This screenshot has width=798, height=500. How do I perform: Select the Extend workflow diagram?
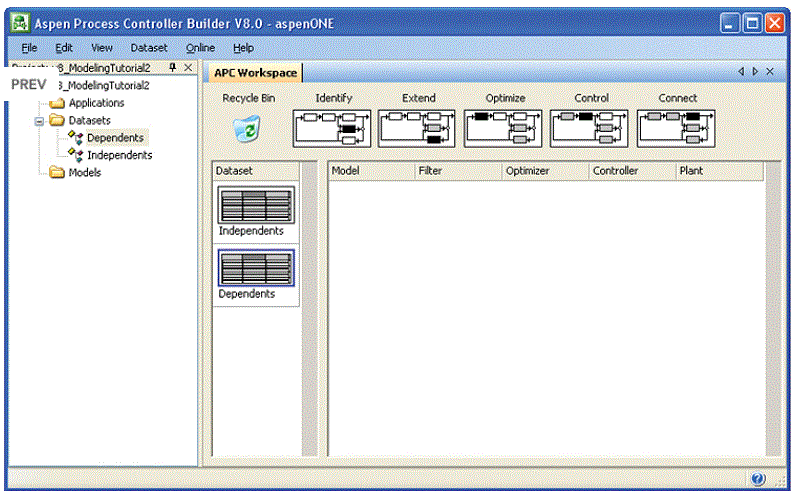pos(417,129)
